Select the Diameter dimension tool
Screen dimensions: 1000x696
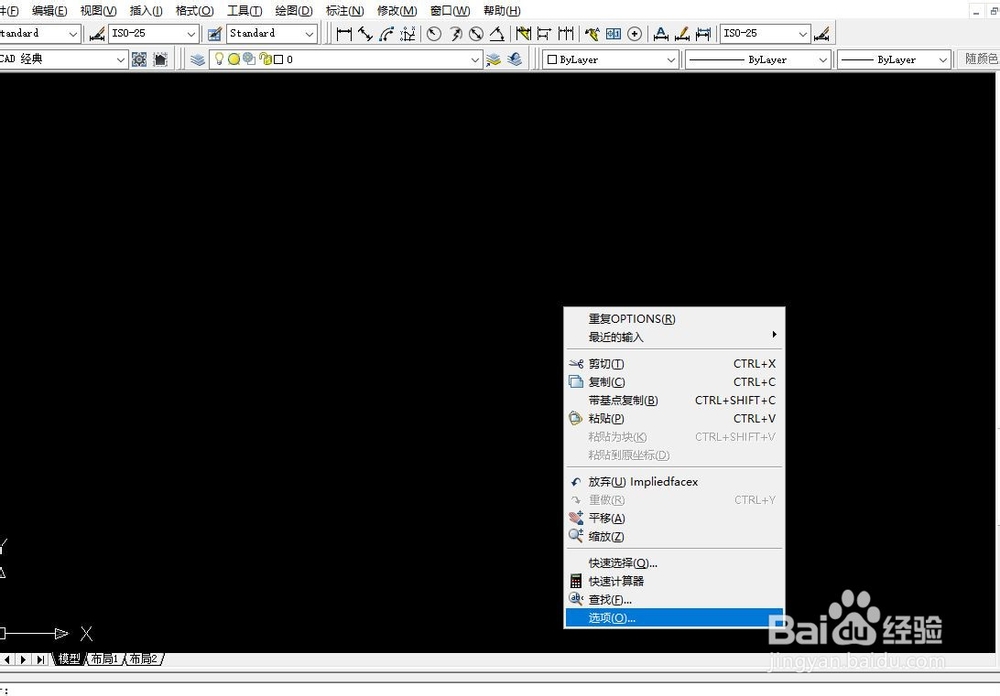click(476, 33)
